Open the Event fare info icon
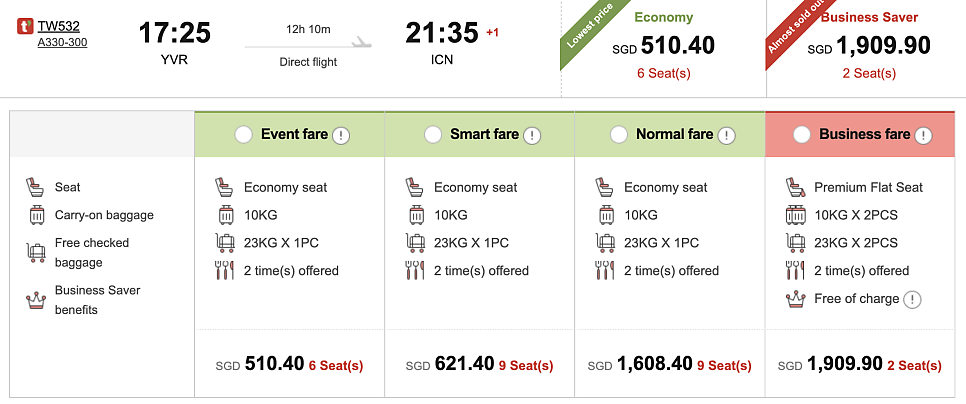The height and width of the screenshot is (404, 966). pyautogui.click(x=340, y=135)
